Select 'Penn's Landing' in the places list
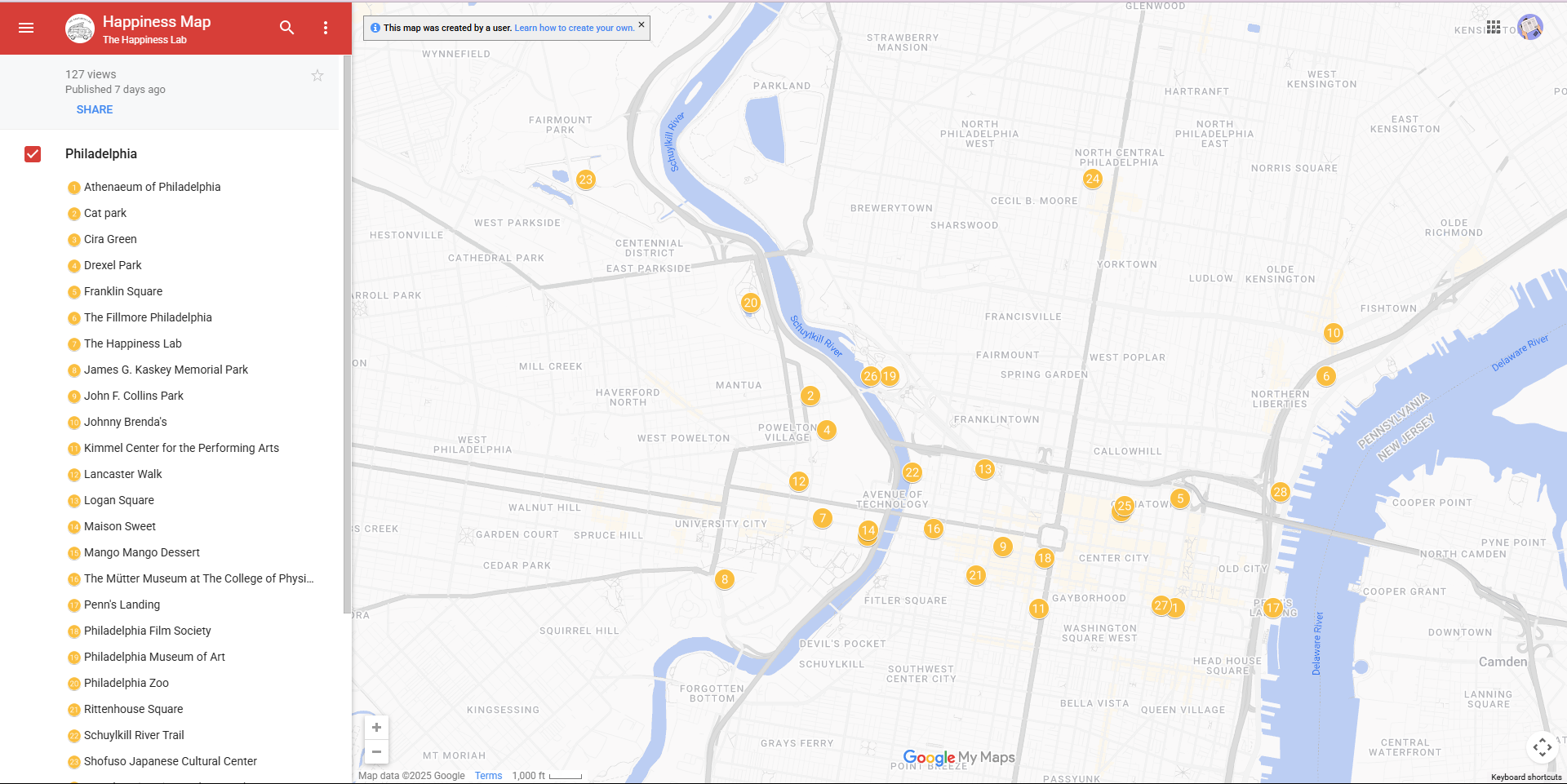 pos(122,605)
